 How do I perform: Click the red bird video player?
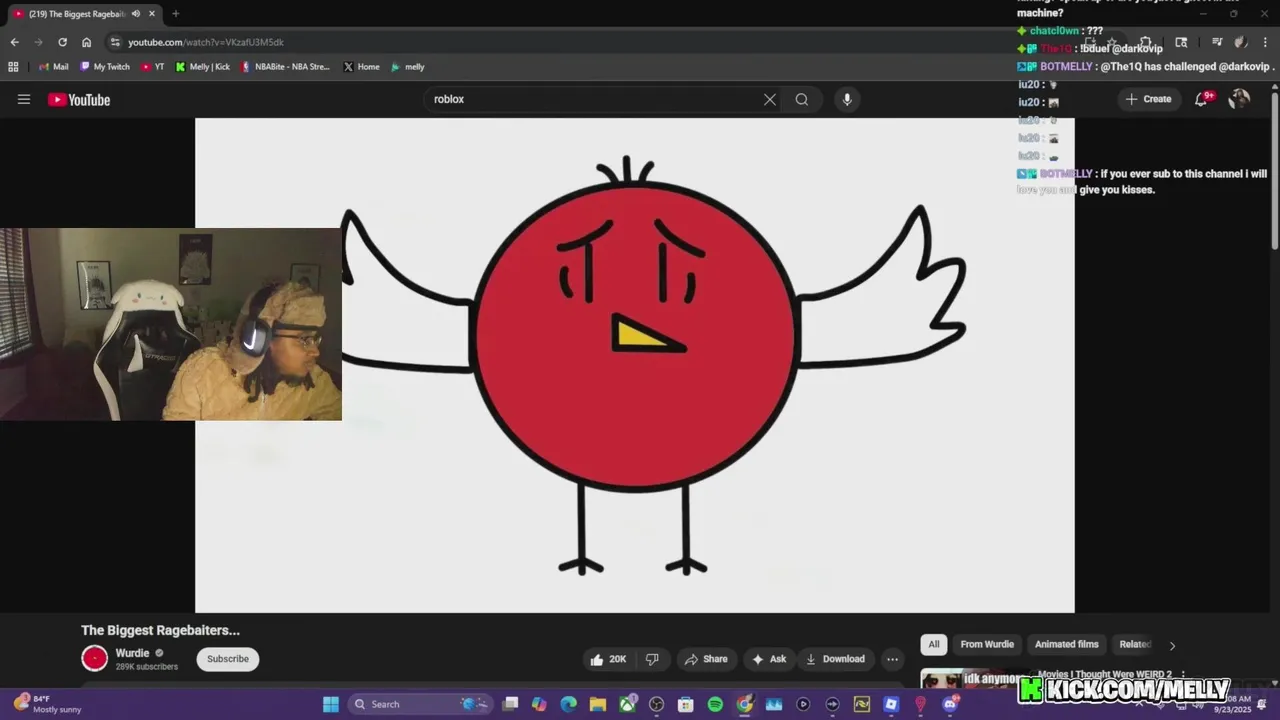(x=635, y=365)
